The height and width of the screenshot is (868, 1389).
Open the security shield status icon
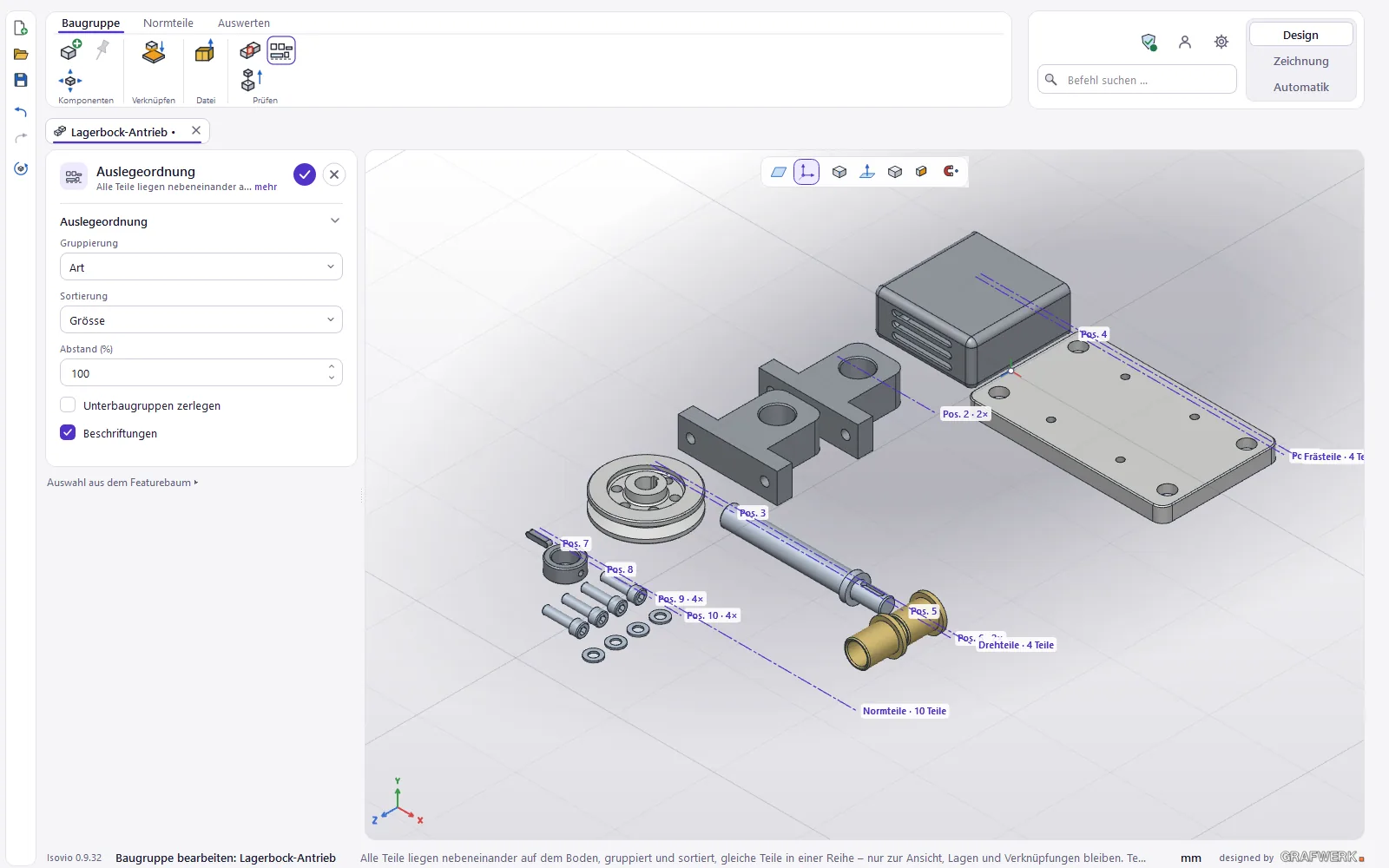point(1149,42)
